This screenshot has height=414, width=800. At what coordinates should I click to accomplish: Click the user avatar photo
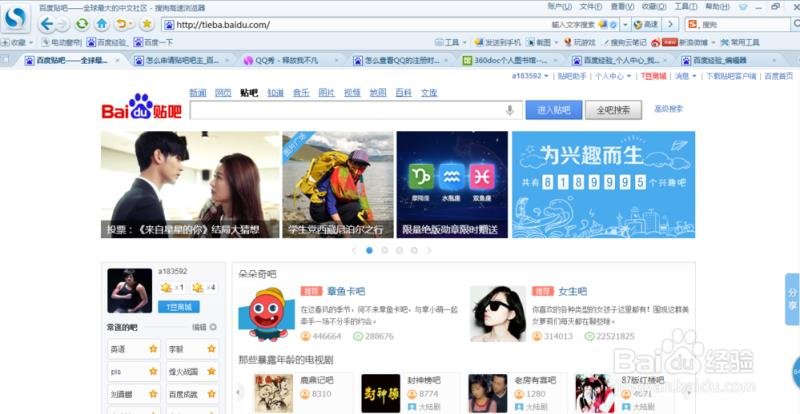point(130,290)
